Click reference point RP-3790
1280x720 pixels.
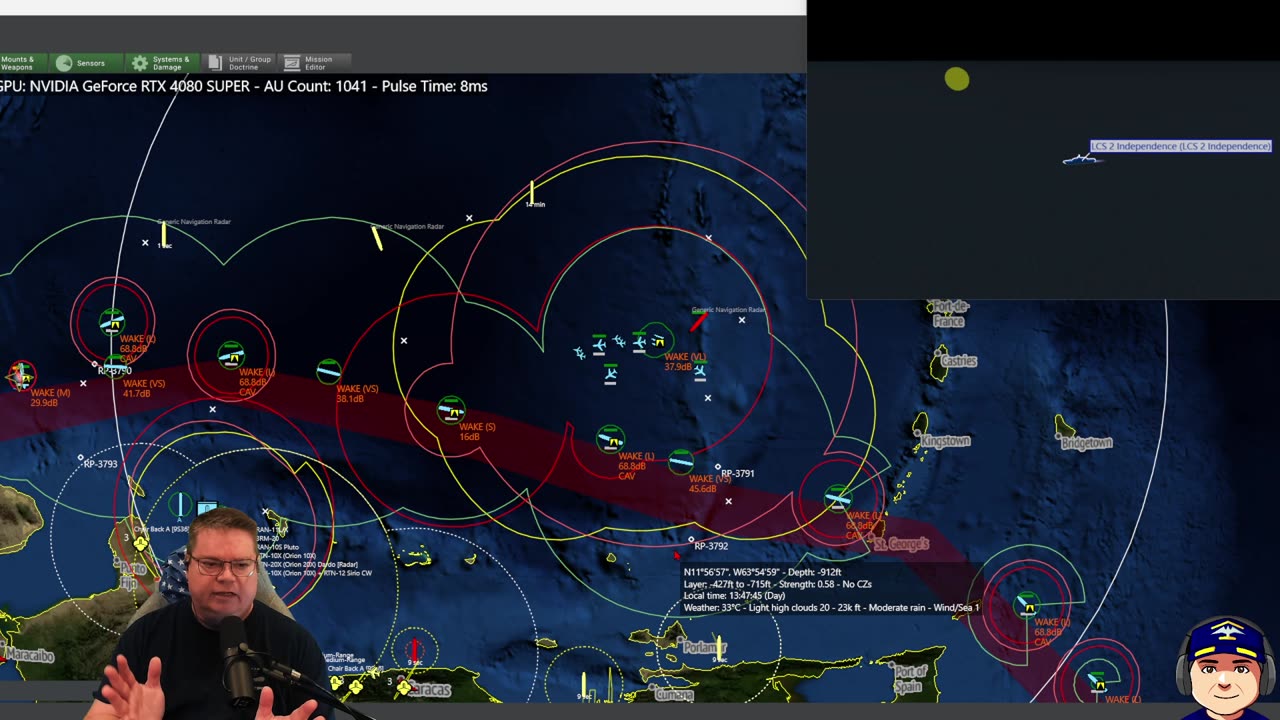[95, 364]
